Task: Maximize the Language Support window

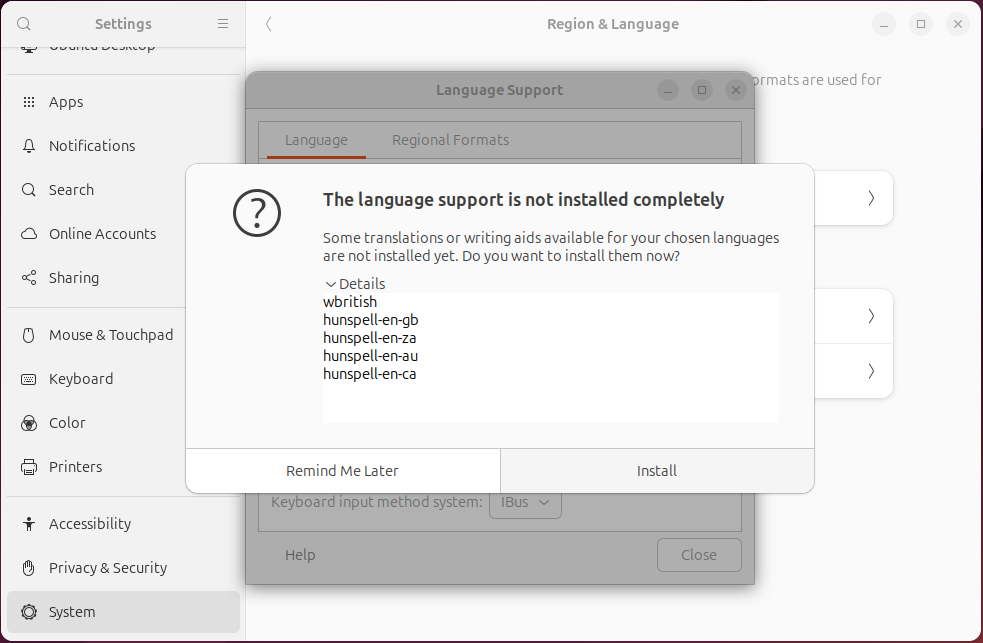Action: [x=702, y=90]
